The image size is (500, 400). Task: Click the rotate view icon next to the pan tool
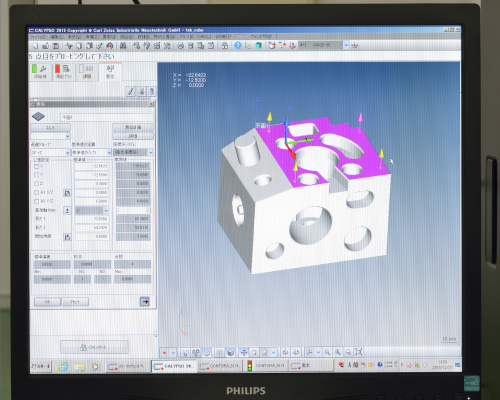(254, 352)
